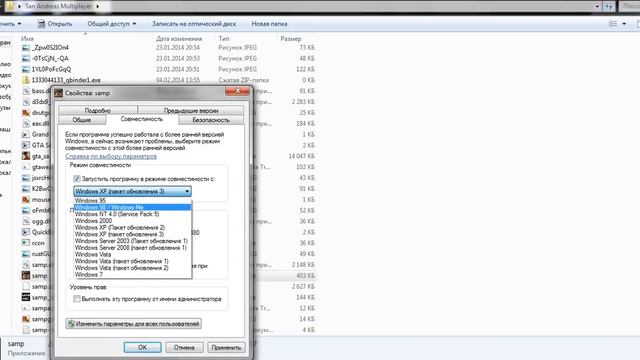Click the 1YL0PoFcGqQ picture icon
Viewport: 640px width, 360px height.
tap(26, 69)
